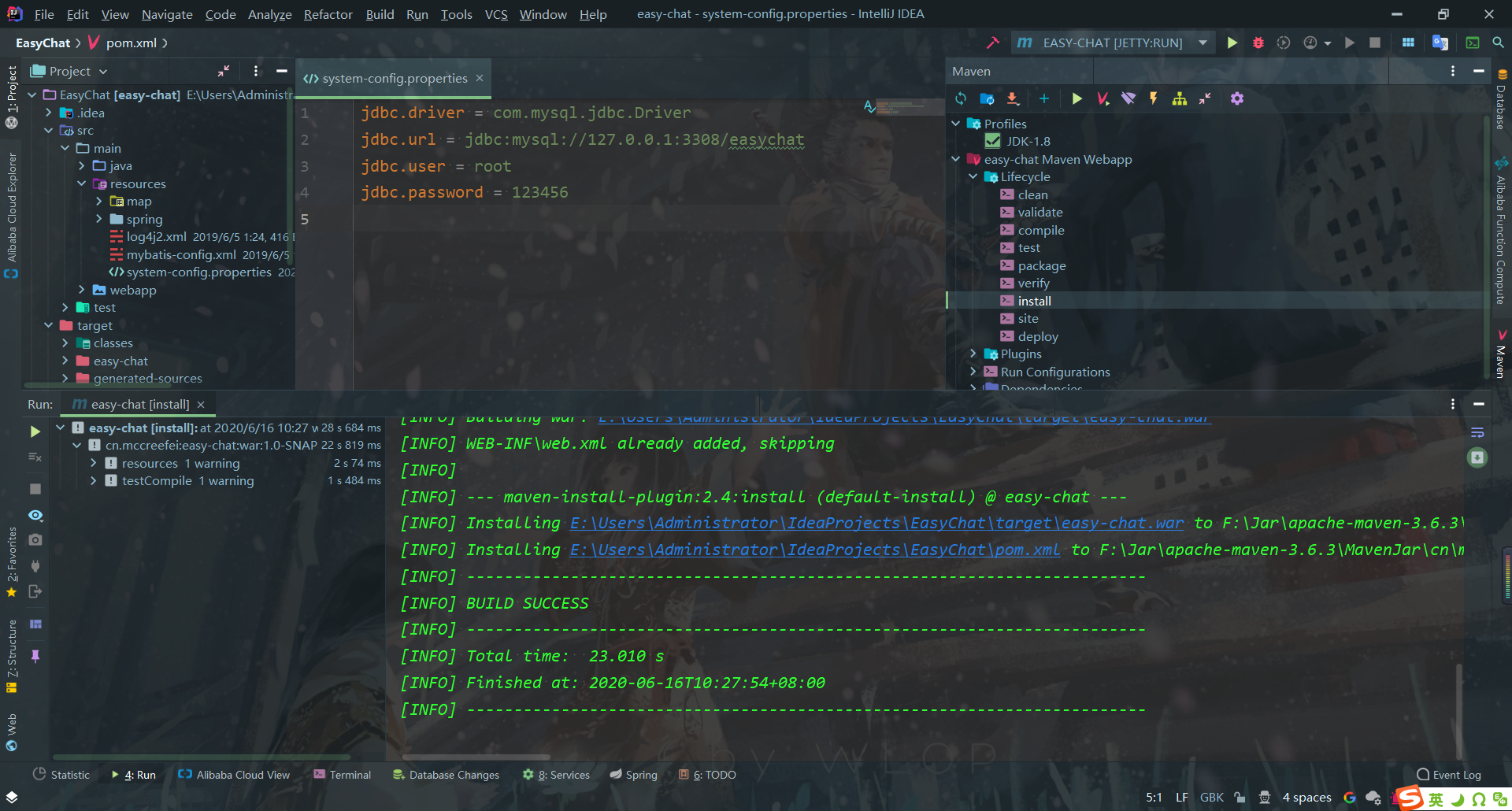The image size is (1512, 811).
Task: Run the EASY-CHAT Jetty configuration
Action: coord(1232,43)
